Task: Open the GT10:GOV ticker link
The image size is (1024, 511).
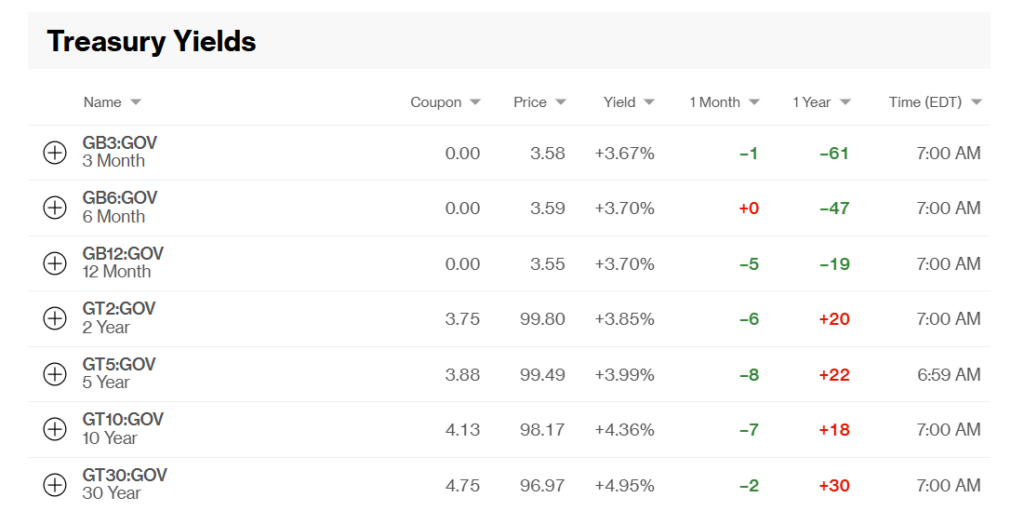Action: [123, 420]
